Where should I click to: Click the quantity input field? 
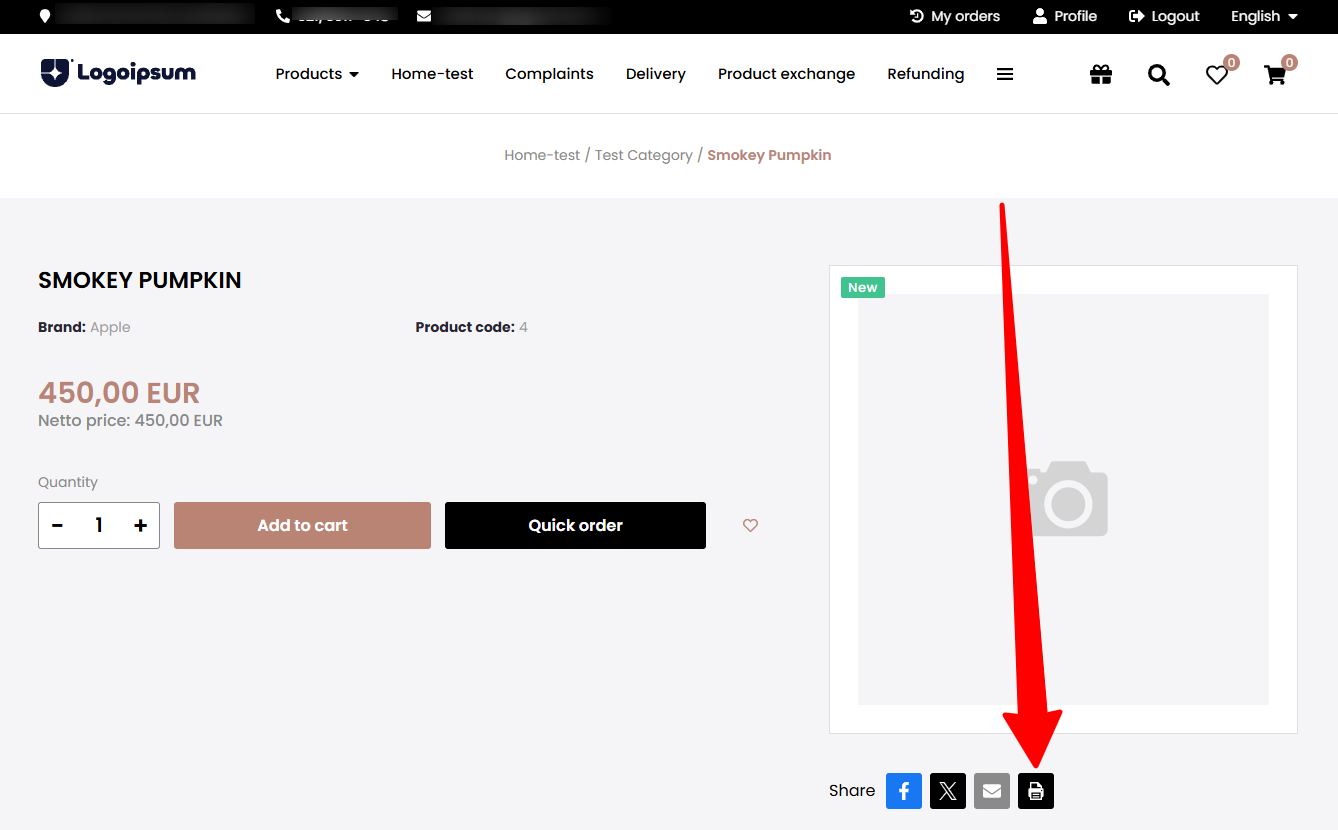98,525
